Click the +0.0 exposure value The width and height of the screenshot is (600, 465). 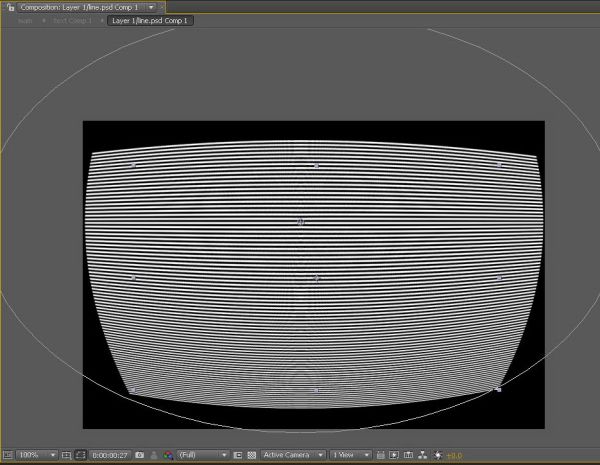pos(454,455)
